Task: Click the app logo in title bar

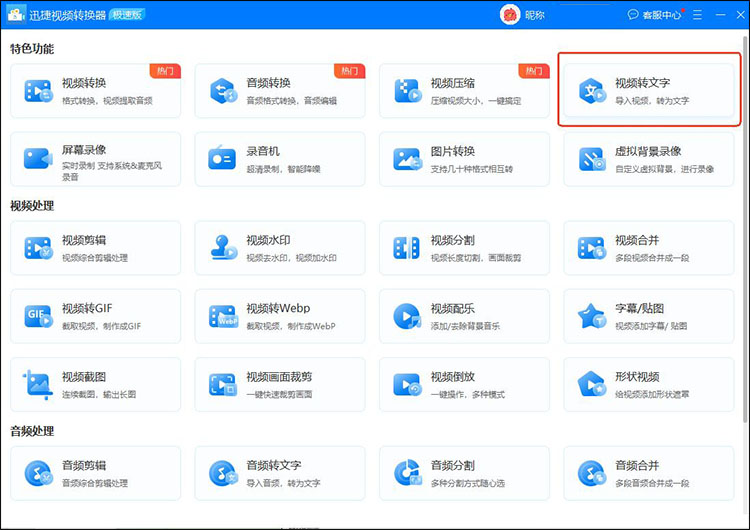Action: point(16,15)
